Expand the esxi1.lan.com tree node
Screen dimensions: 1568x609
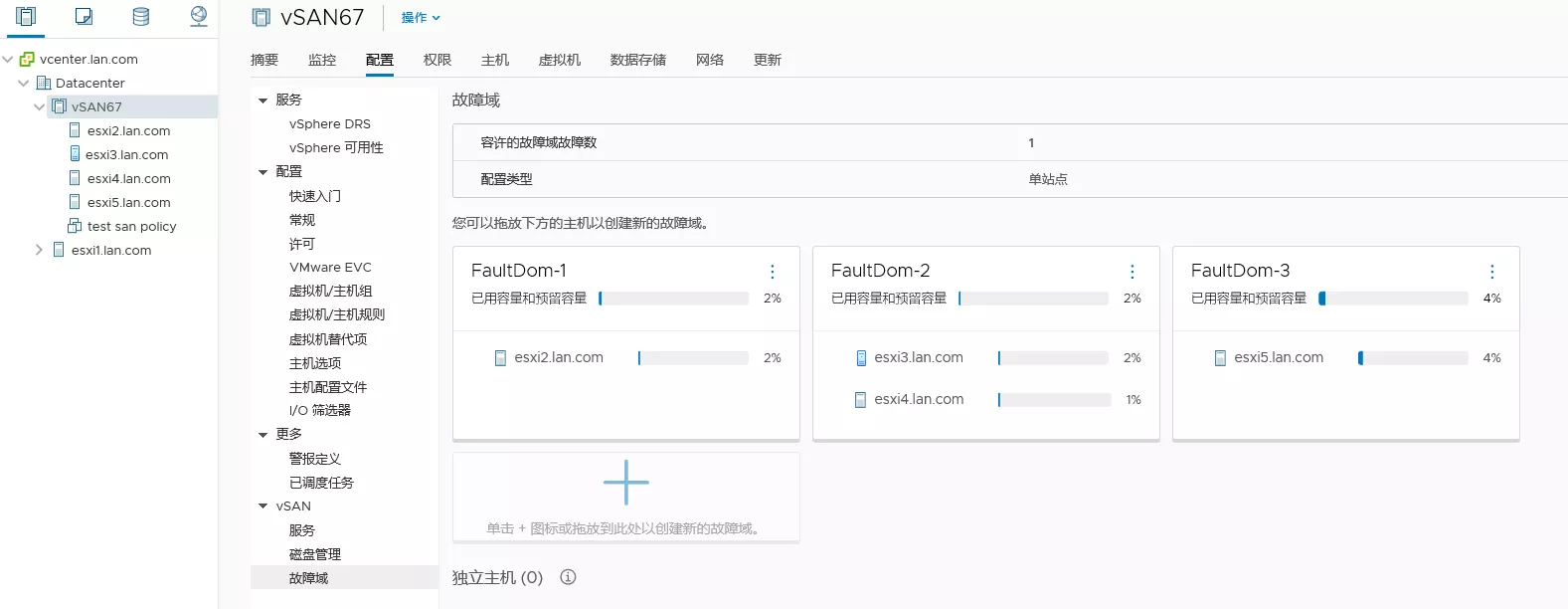click(39, 250)
